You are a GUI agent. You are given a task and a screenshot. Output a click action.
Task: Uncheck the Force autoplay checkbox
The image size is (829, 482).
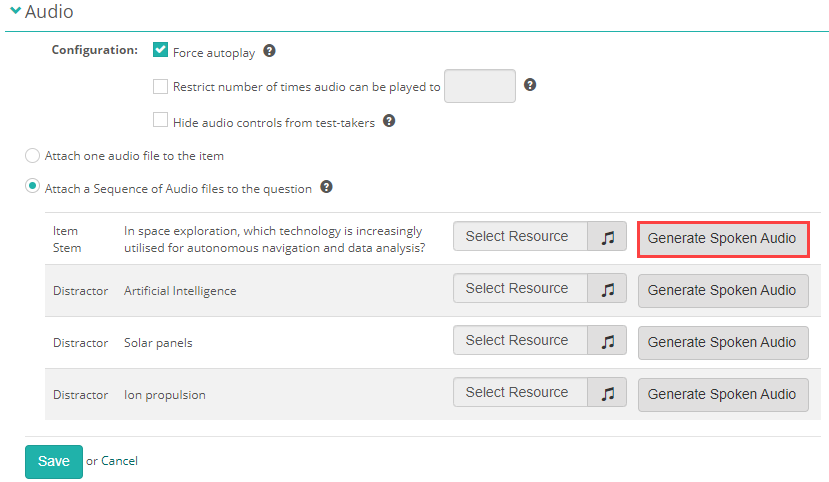[160, 50]
